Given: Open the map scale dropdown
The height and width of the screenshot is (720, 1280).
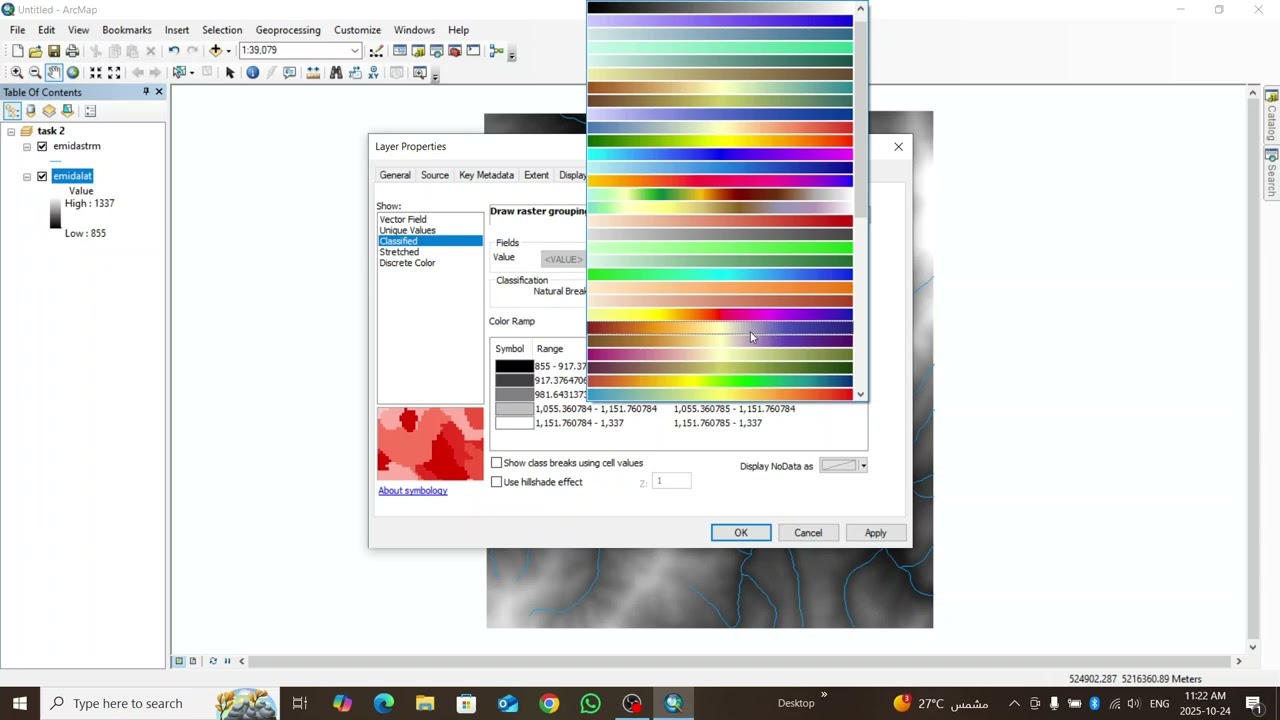Looking at the screenshot, I should (x=355, y=50).
